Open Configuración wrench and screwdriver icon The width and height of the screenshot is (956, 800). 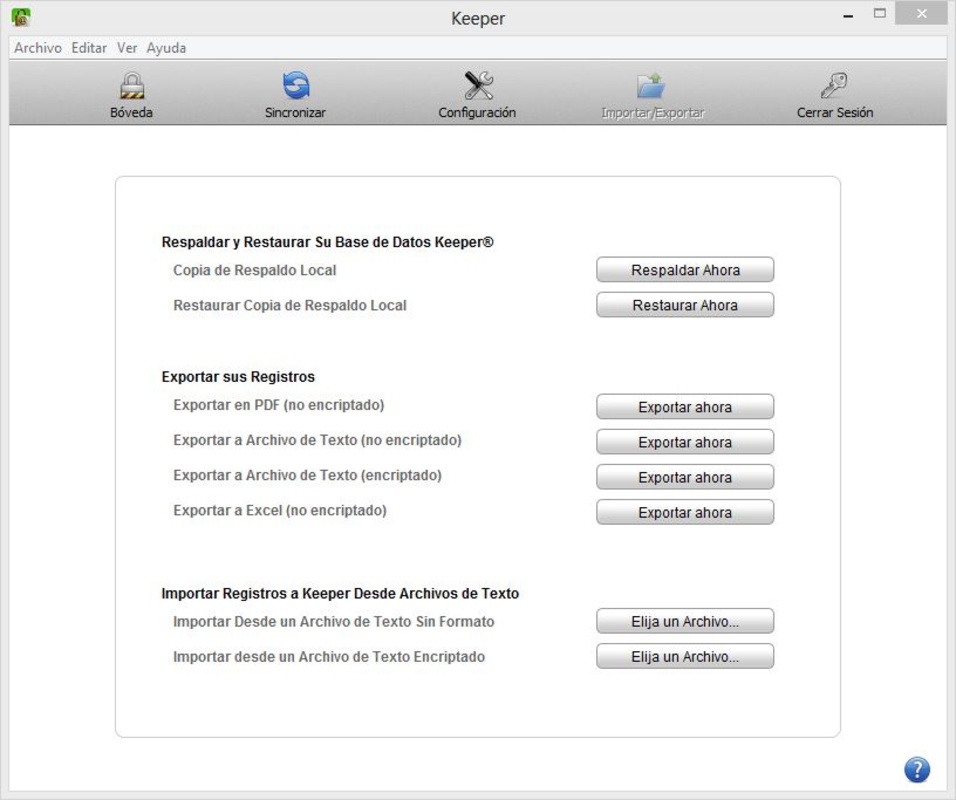click(x=478, y=85)
